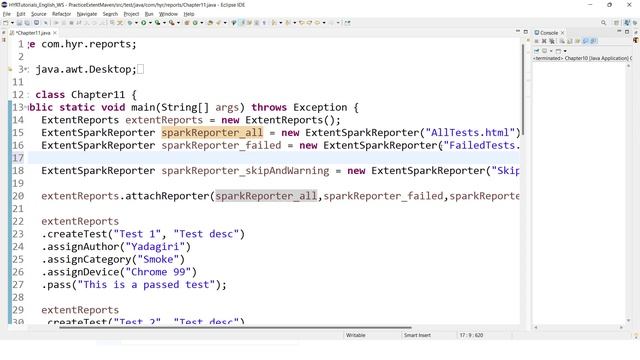Click Terminate icon in Console toolbar
This screenshot has height=360, width=640.
pos(536,41)
